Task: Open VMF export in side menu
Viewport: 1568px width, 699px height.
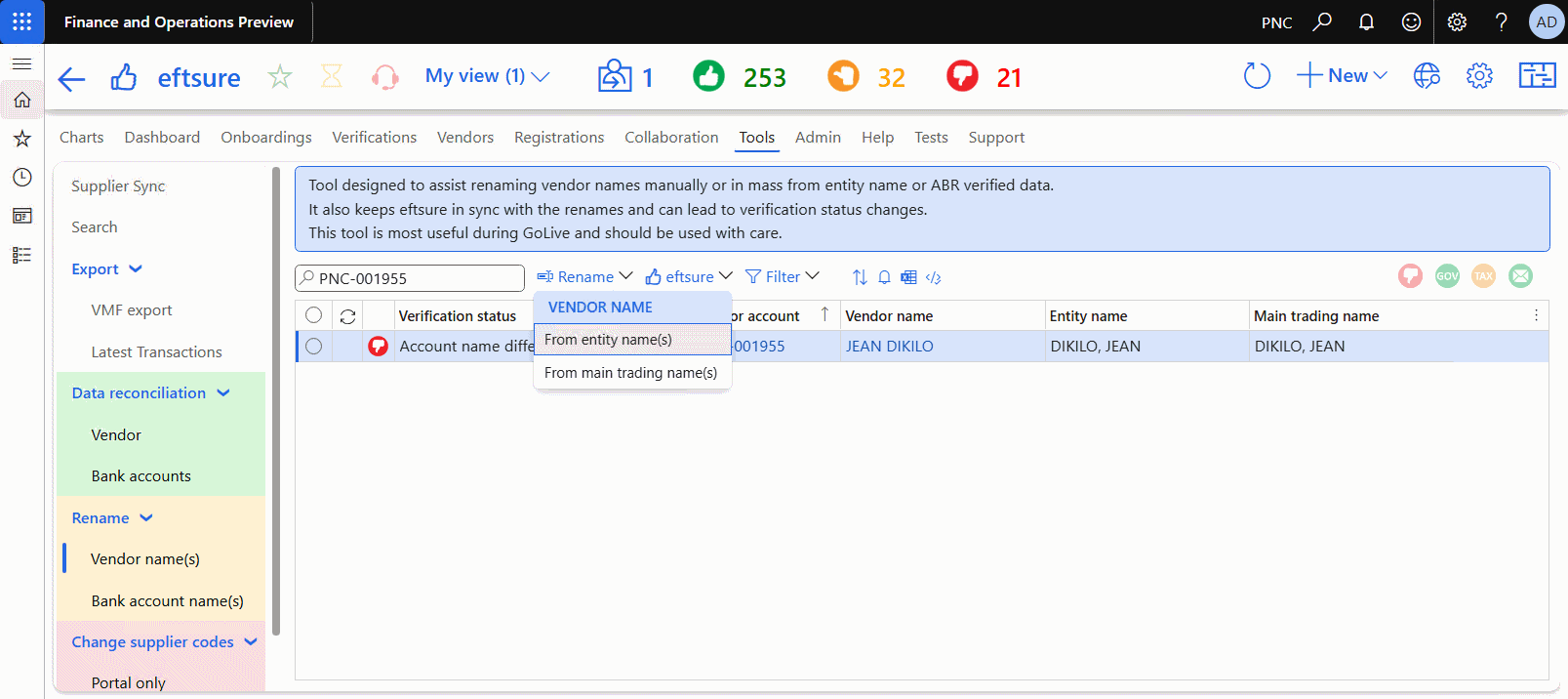Action: click(x=132, y=310)
